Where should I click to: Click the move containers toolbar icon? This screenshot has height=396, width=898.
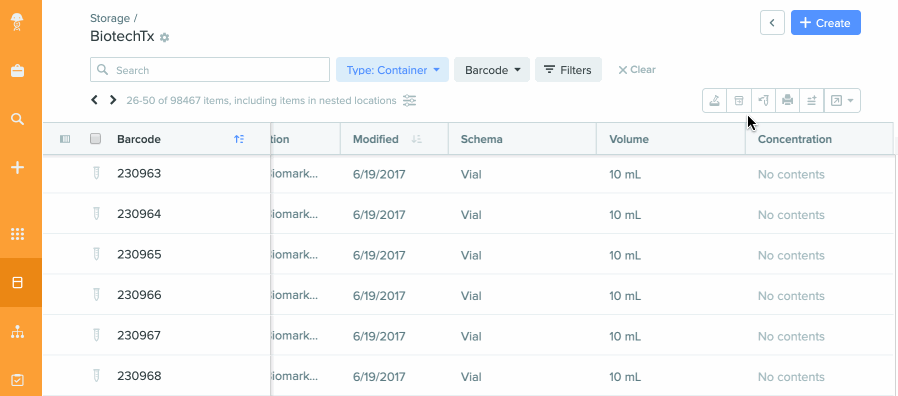[763, 100]
